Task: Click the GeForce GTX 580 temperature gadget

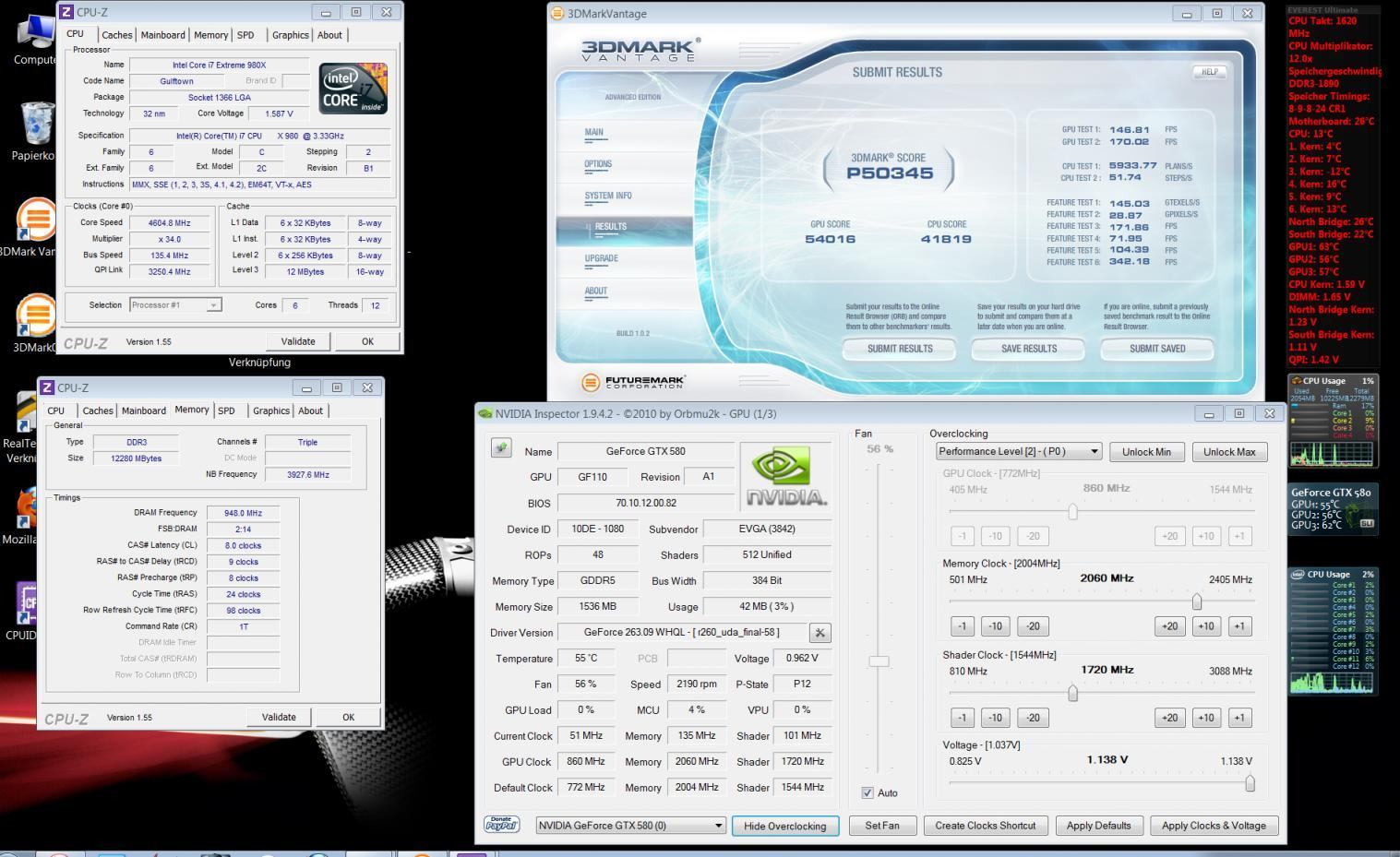Action: point(1333,509)
